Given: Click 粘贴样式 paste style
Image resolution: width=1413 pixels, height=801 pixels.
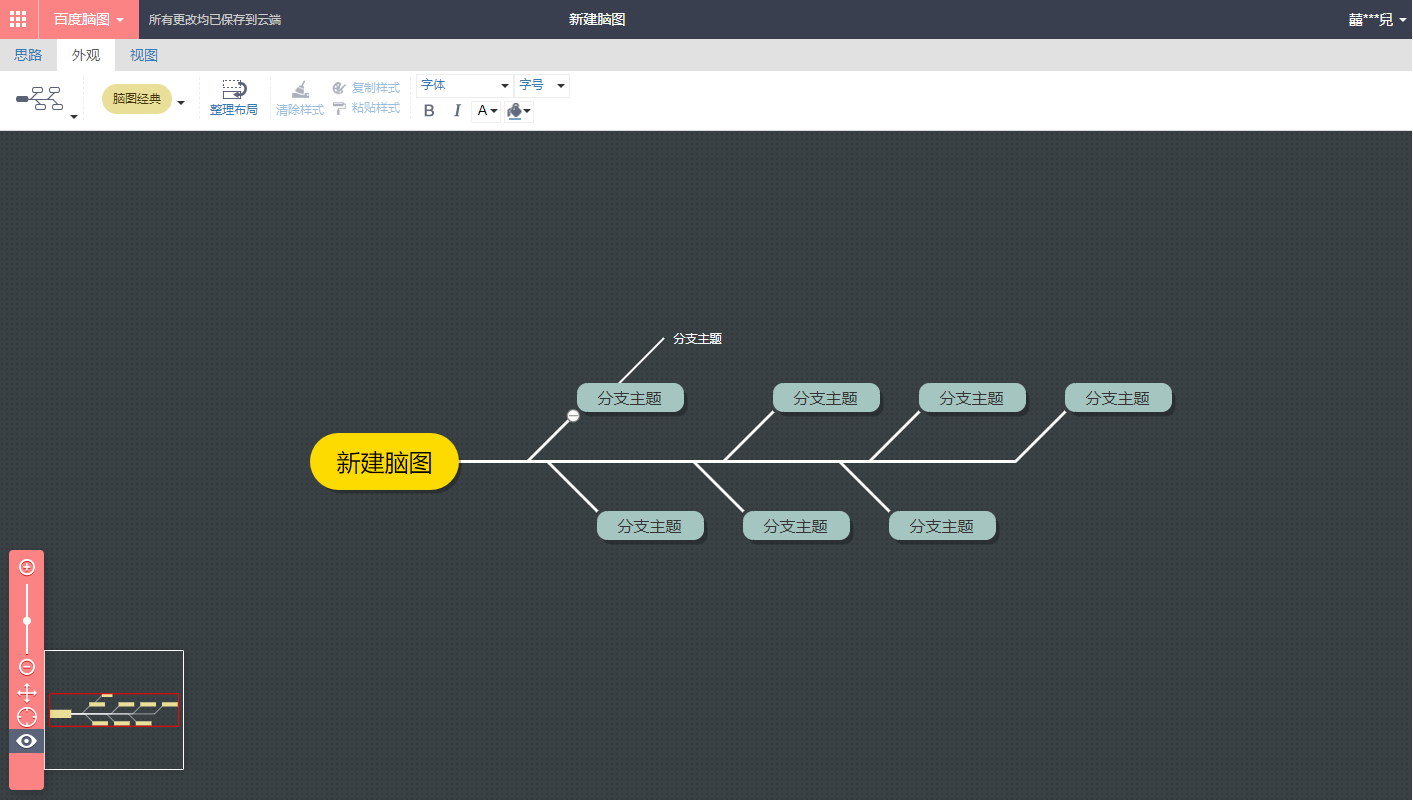Looking at the screenshot, I should (x=366, y=108).
